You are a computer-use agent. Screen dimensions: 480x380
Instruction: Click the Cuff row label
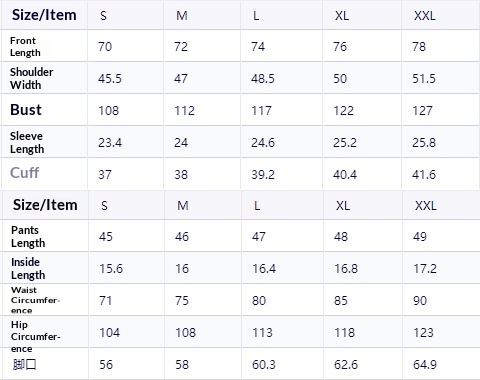coord(25,173)
